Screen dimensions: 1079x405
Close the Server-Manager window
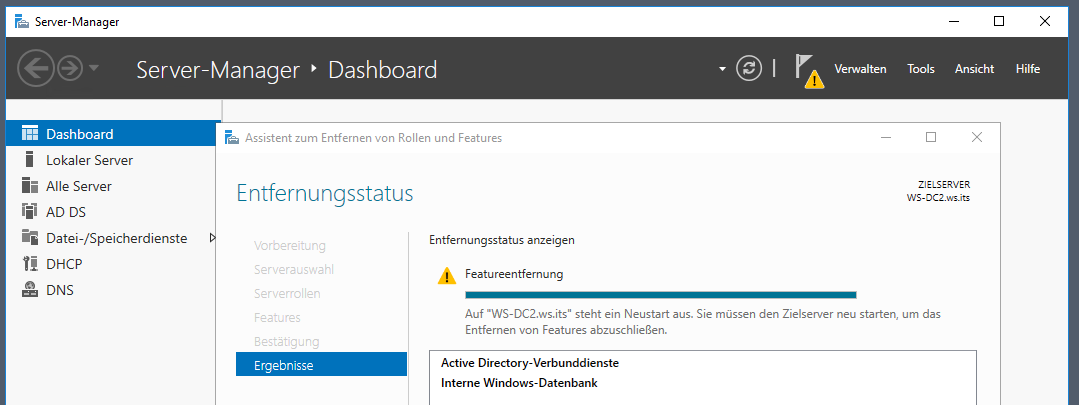point(1045,21)
